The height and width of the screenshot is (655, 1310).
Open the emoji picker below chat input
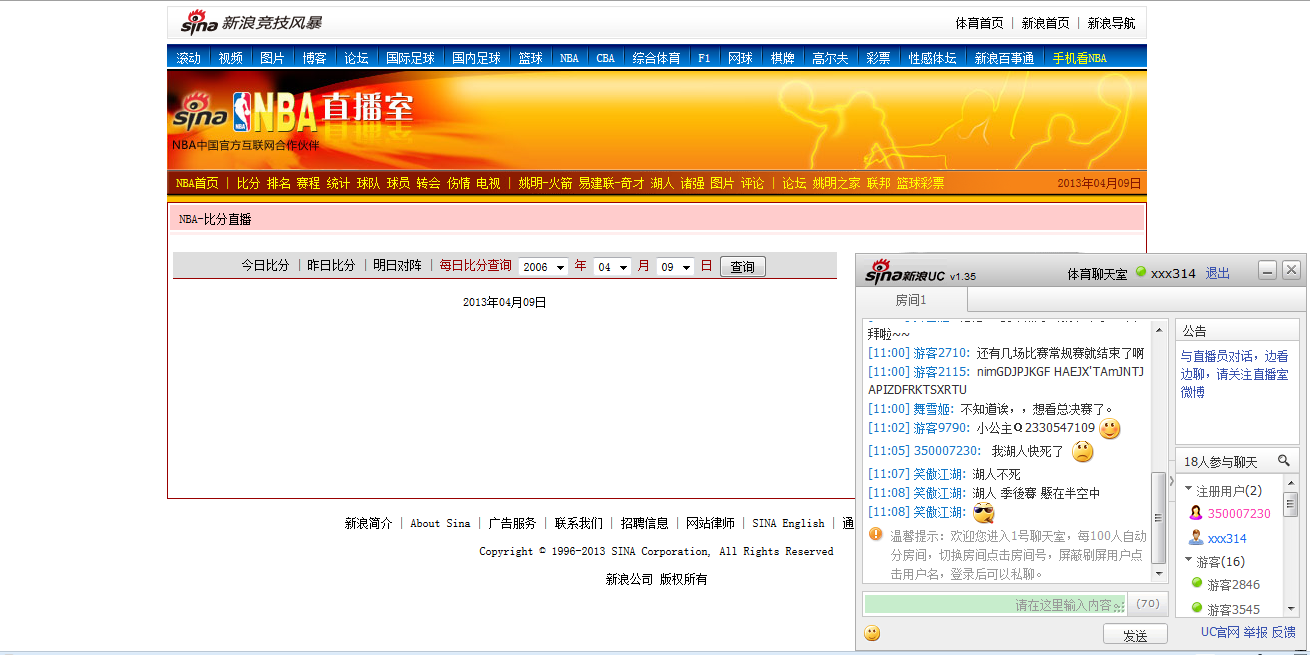tap(873, 633)
